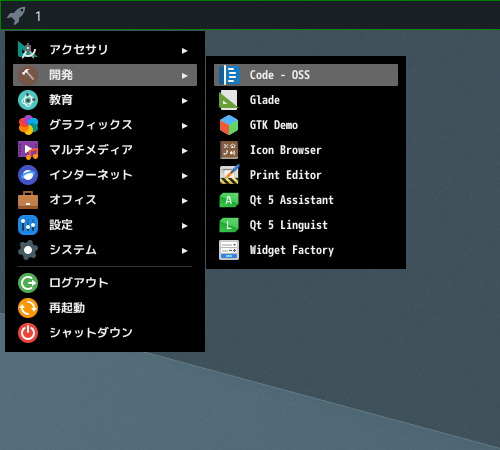
Task: Click the GTK Demo cube icon
Action: [229, 125]
